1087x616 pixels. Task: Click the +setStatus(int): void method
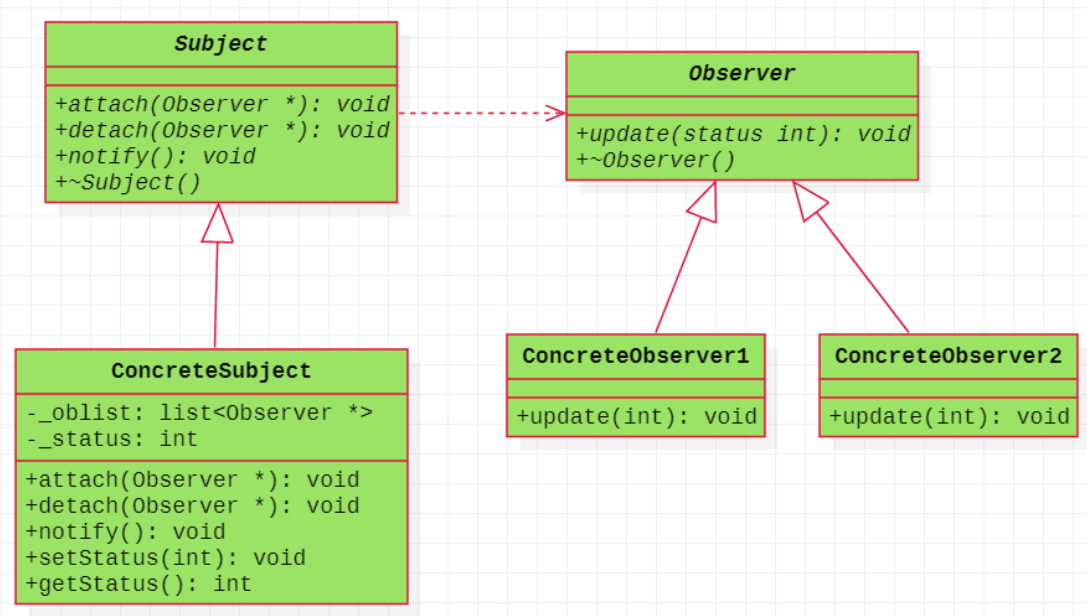coord(166,558)
